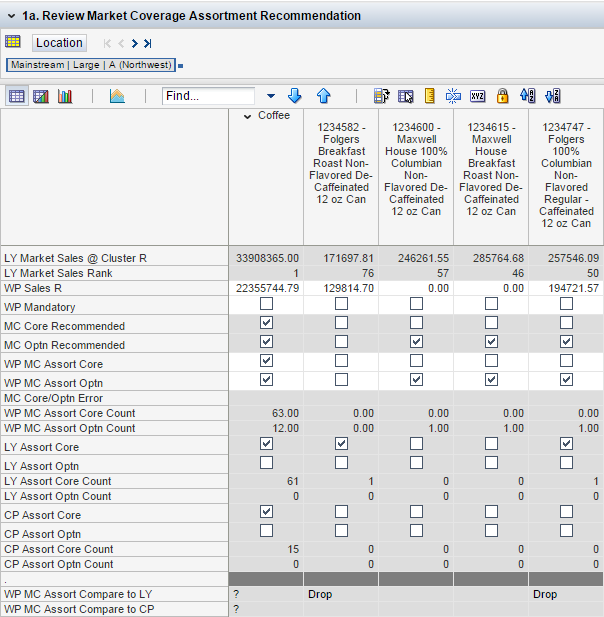Viewport: 604px width, 617px height.
Task: Toggle WP MC Assort Optn for 1234615
Action: pos(491,380)
